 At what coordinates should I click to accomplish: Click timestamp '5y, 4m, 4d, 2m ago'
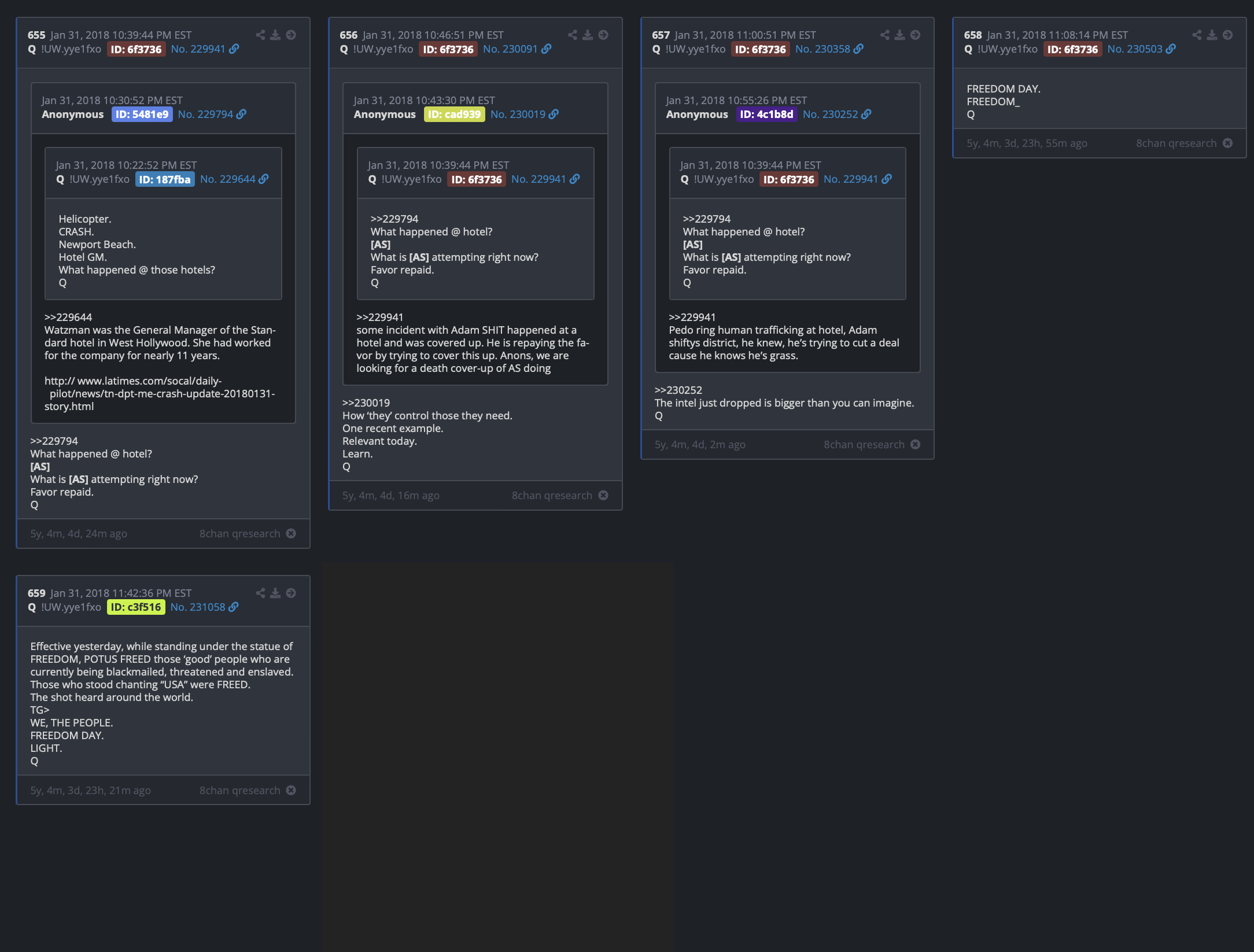(x=700, y=444)
